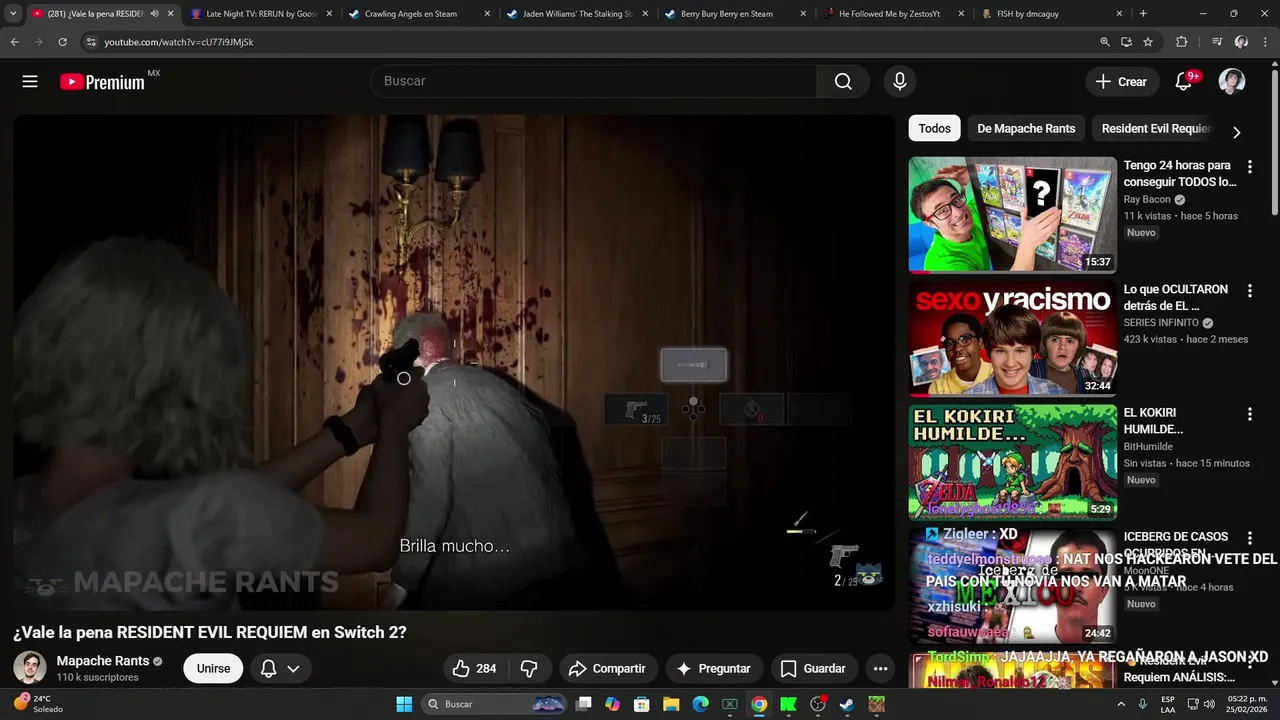
Task: Open weather widget showing 24°C Soleado
Action: [x=38, y=704]
